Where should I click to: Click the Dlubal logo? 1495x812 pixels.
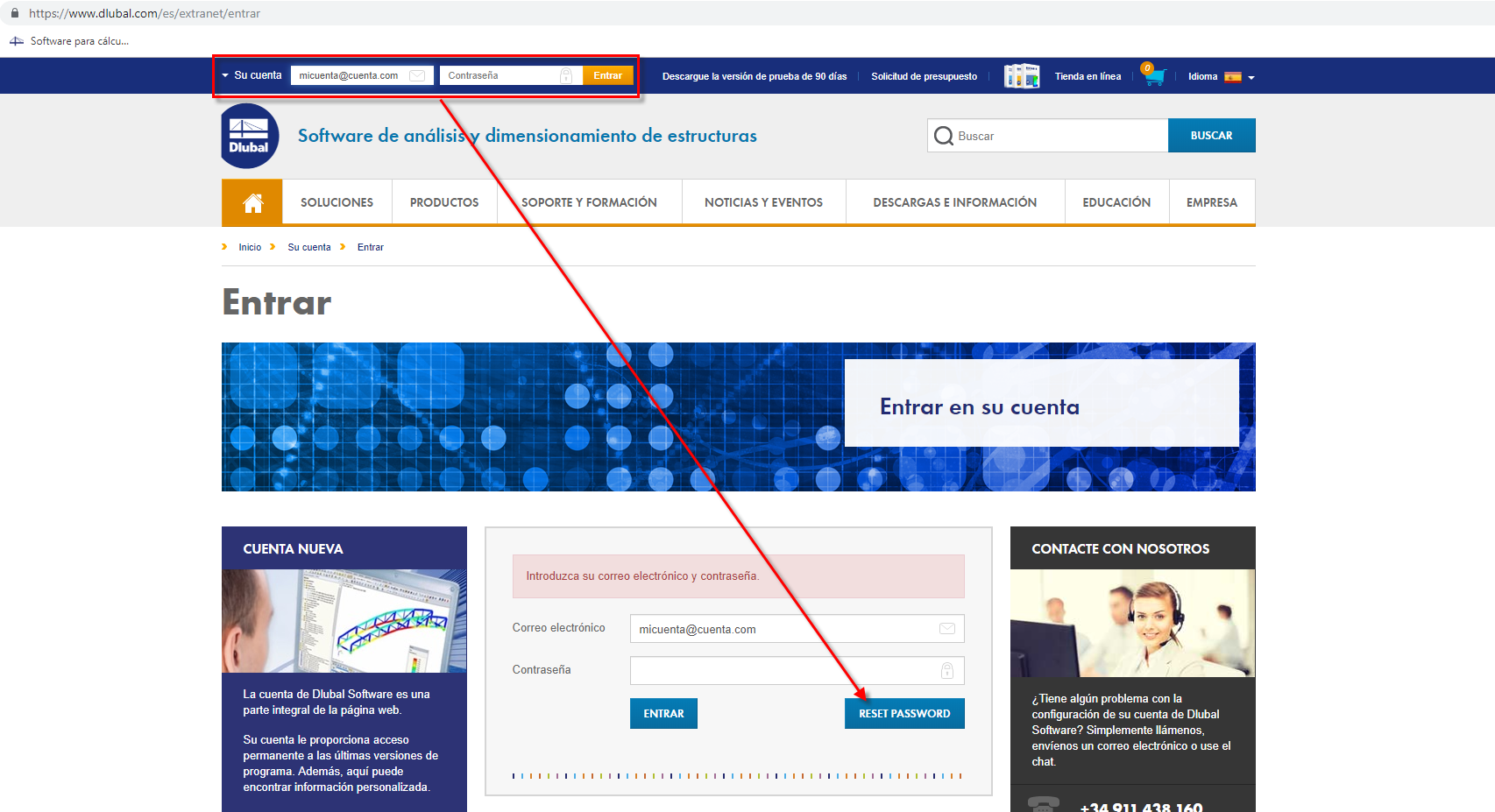pyautogui.click(x=250, y=136)
